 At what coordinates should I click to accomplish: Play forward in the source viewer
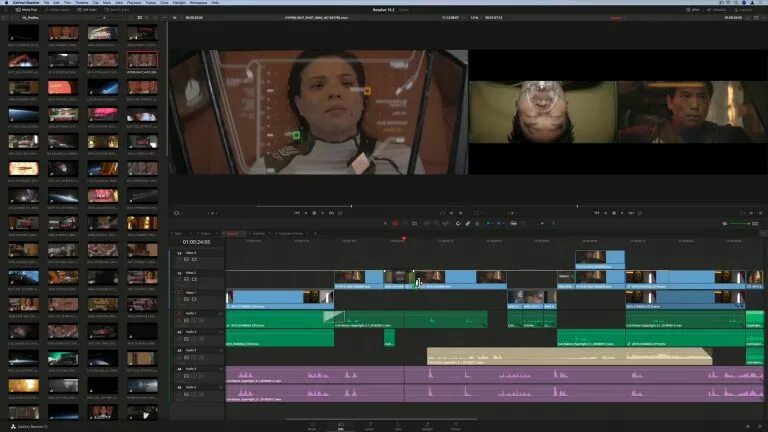pyautogui.click(x=322, y=213)
